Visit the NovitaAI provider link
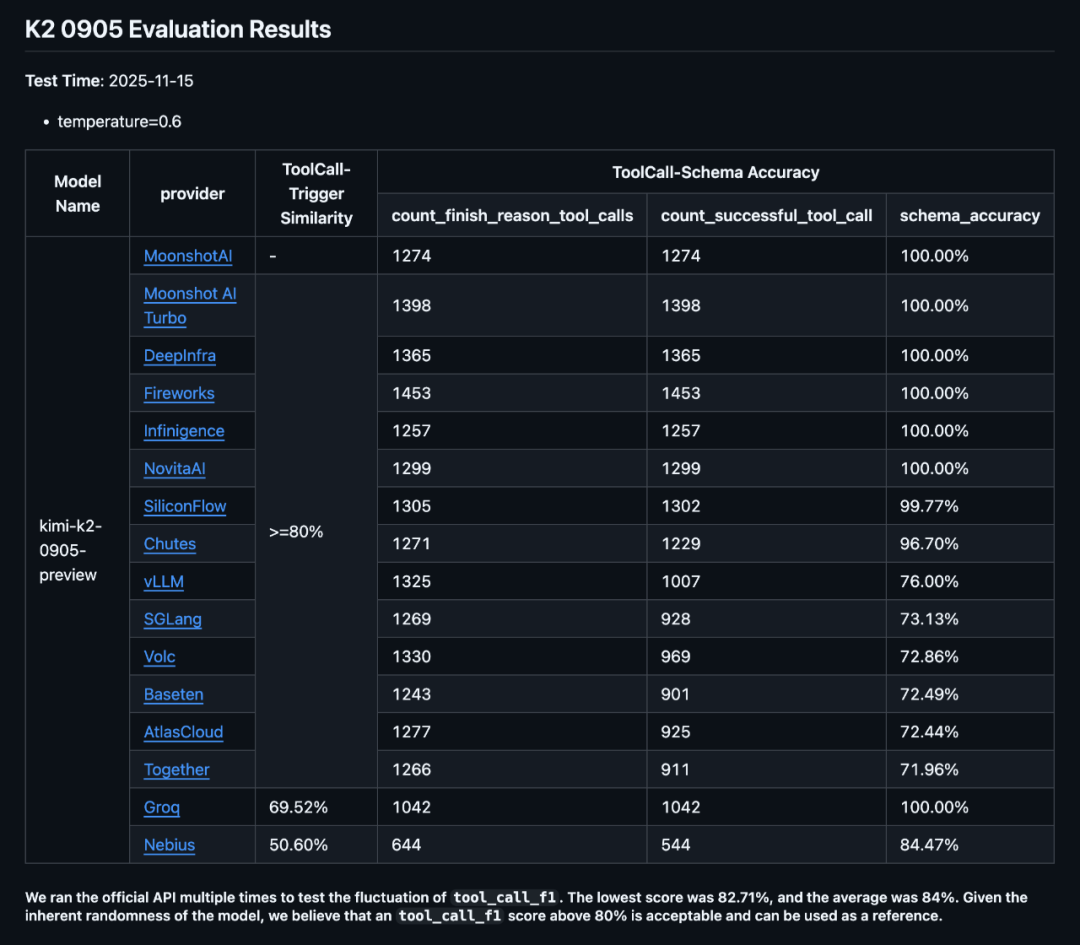Screen dimensions: 1080x945 click(175, 469)
